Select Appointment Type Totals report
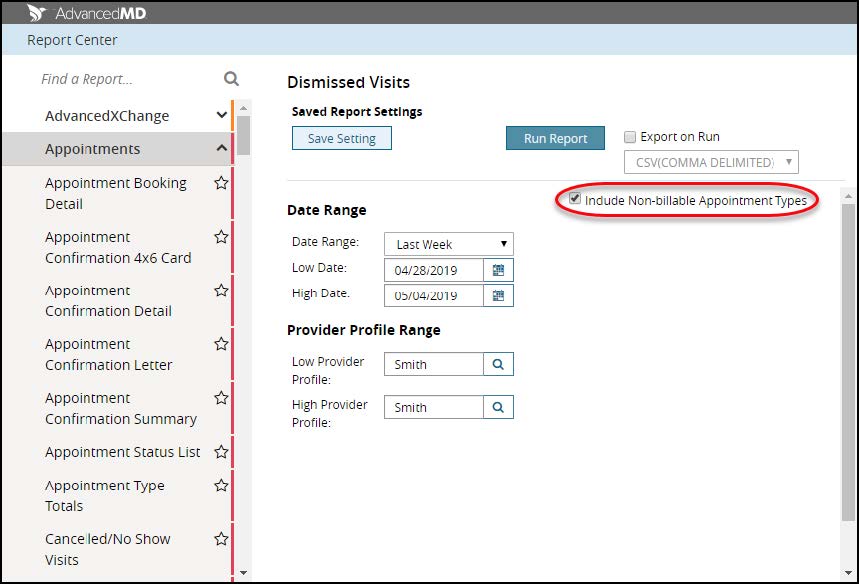This screenshot has width=859, height=584. (104, 495)
